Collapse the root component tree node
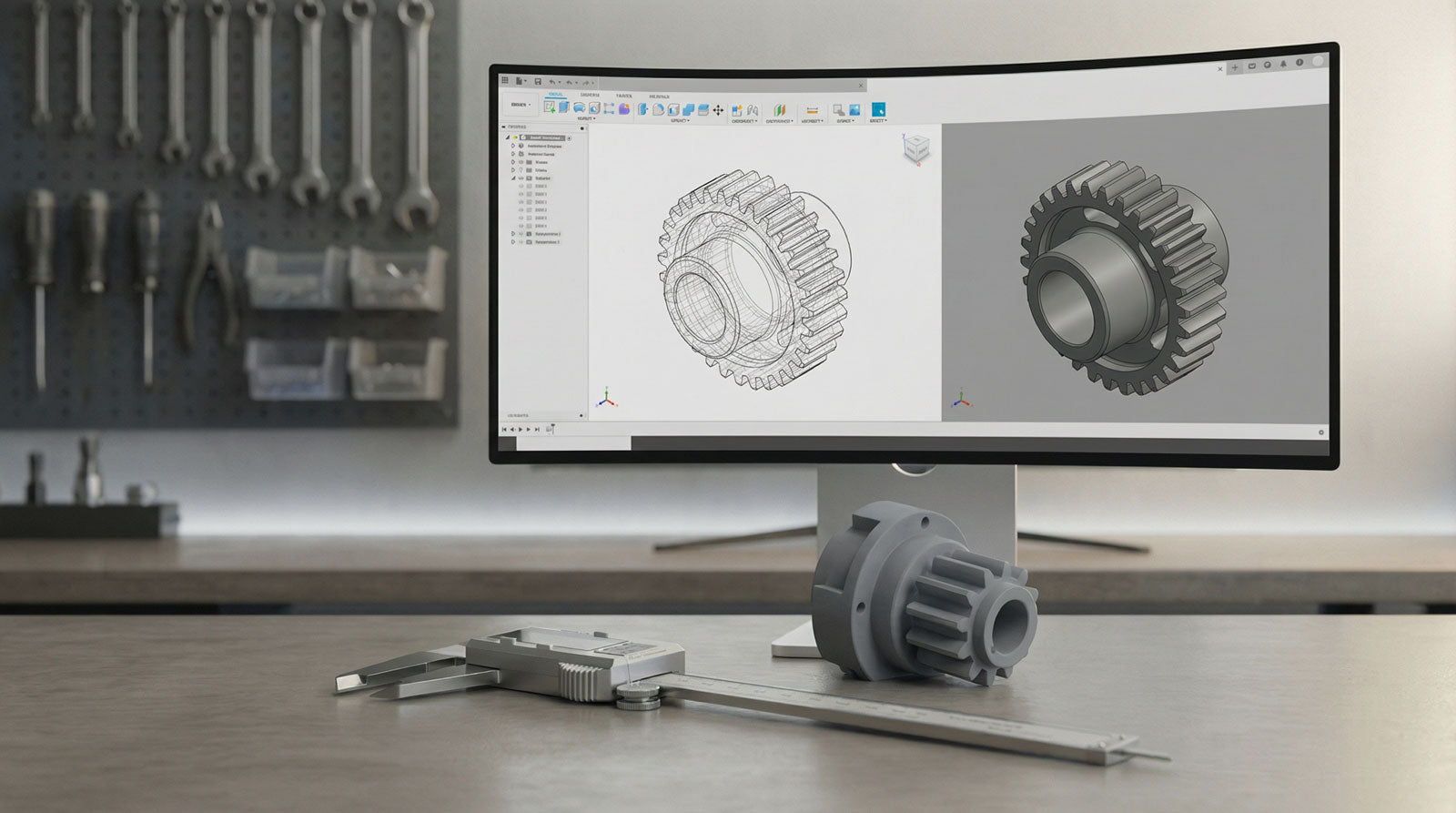 pos(508,137)
